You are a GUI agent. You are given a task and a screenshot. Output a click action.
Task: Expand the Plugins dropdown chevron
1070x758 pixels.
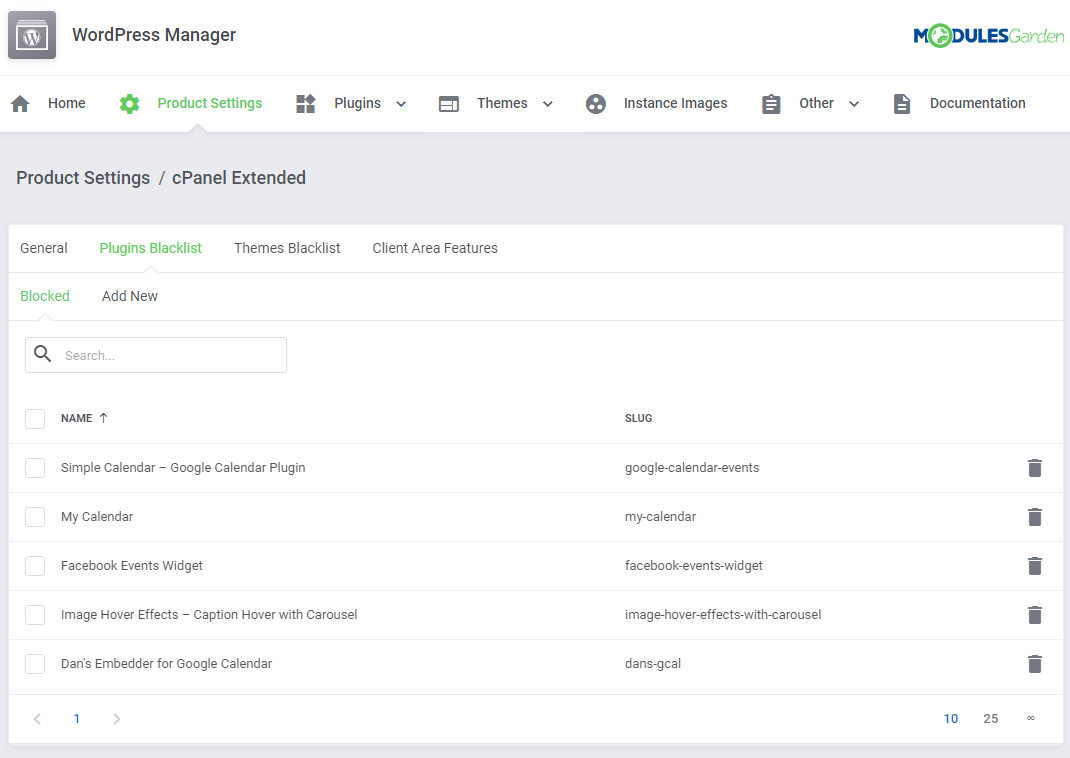401,104
